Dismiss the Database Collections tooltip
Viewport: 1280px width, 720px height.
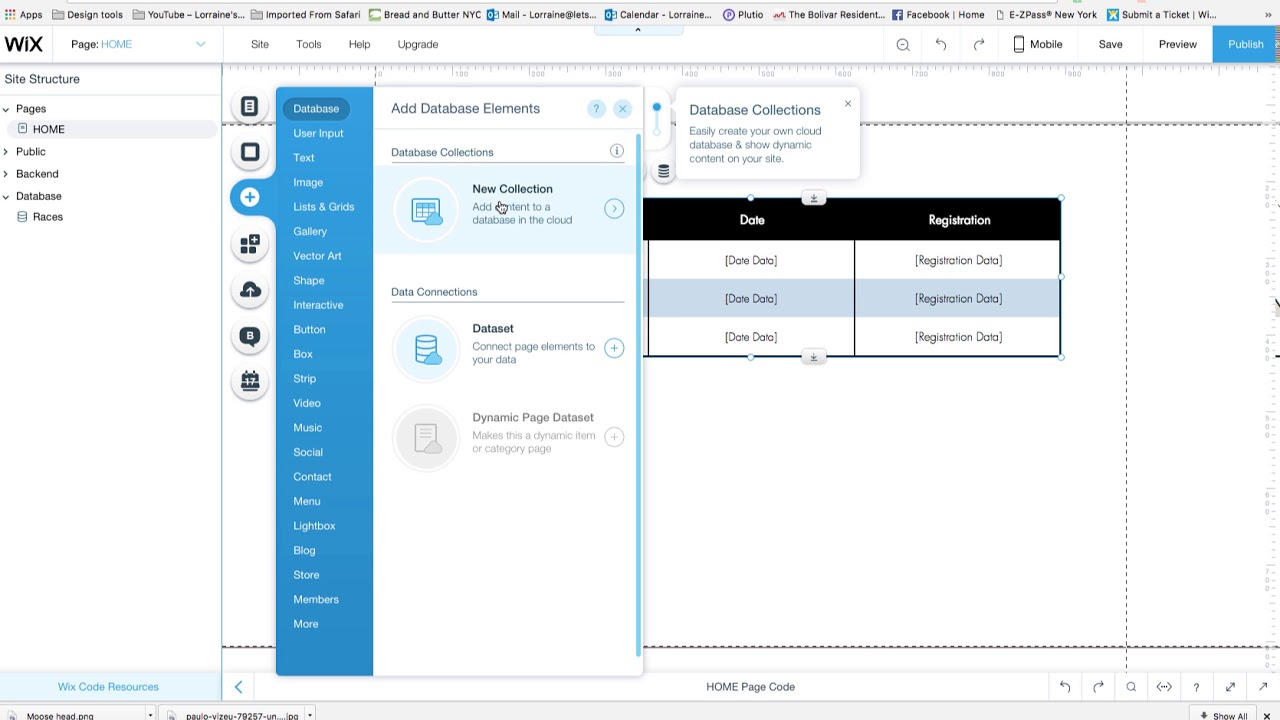tap(848, 103)
